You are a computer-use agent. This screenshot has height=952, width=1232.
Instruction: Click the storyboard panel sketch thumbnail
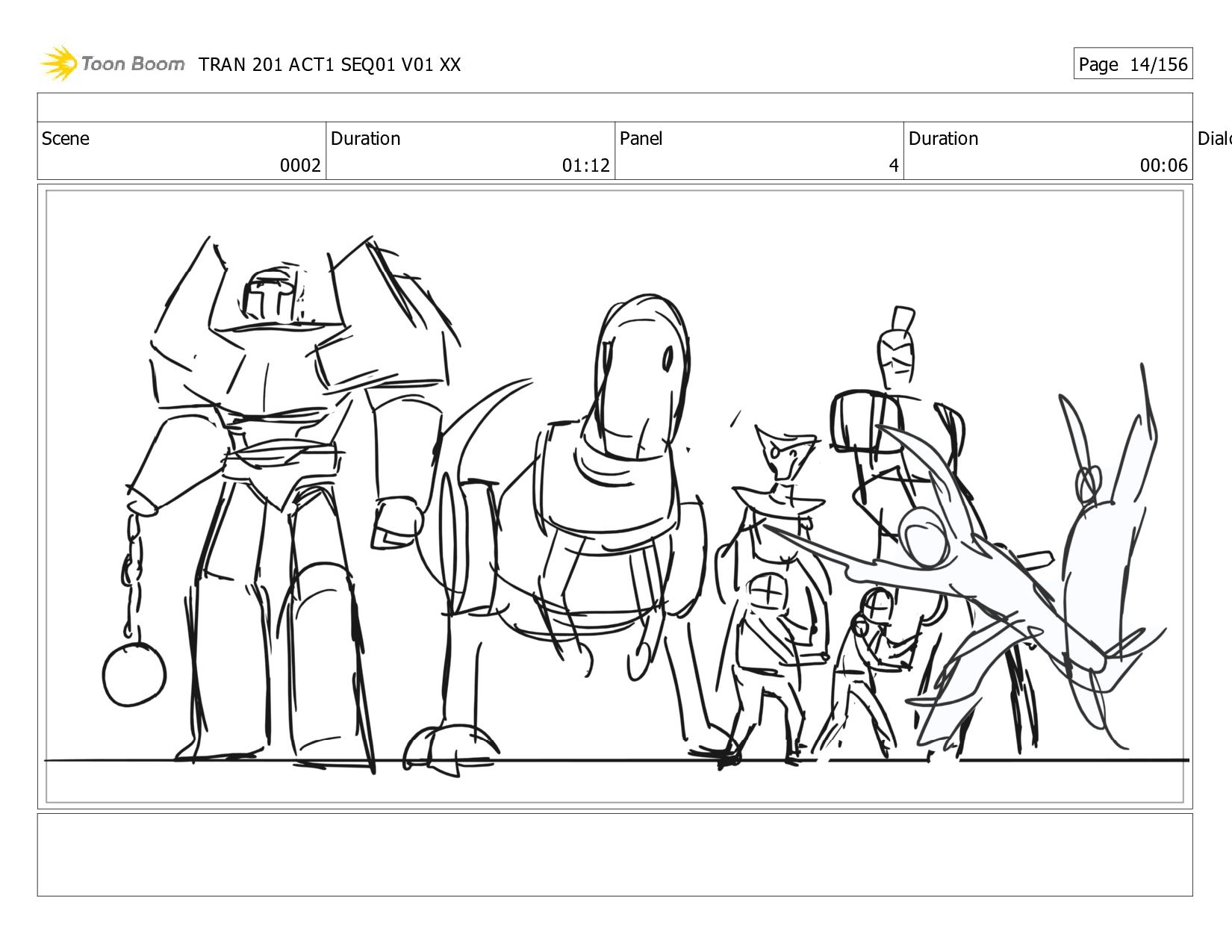point(615,497)
